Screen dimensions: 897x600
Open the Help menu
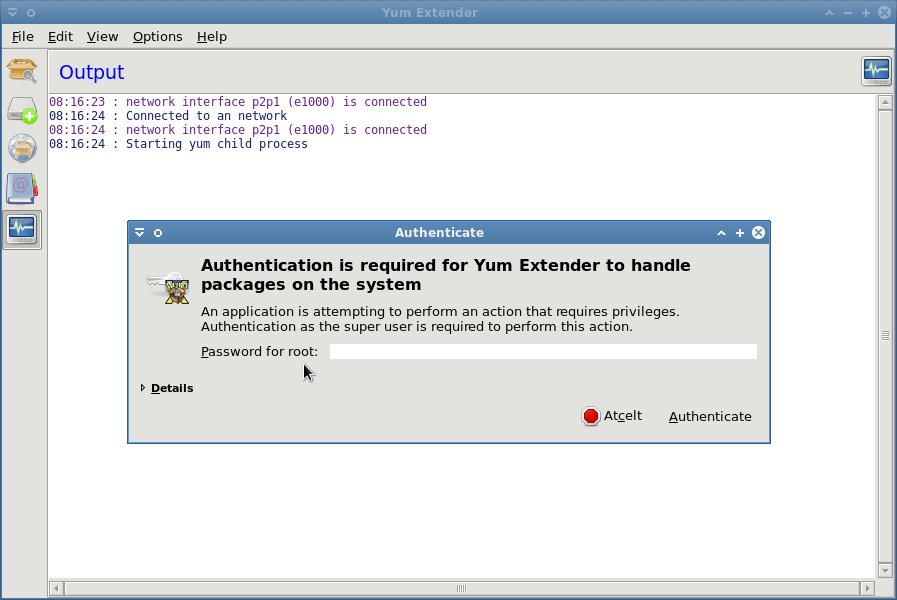point(212,37)
